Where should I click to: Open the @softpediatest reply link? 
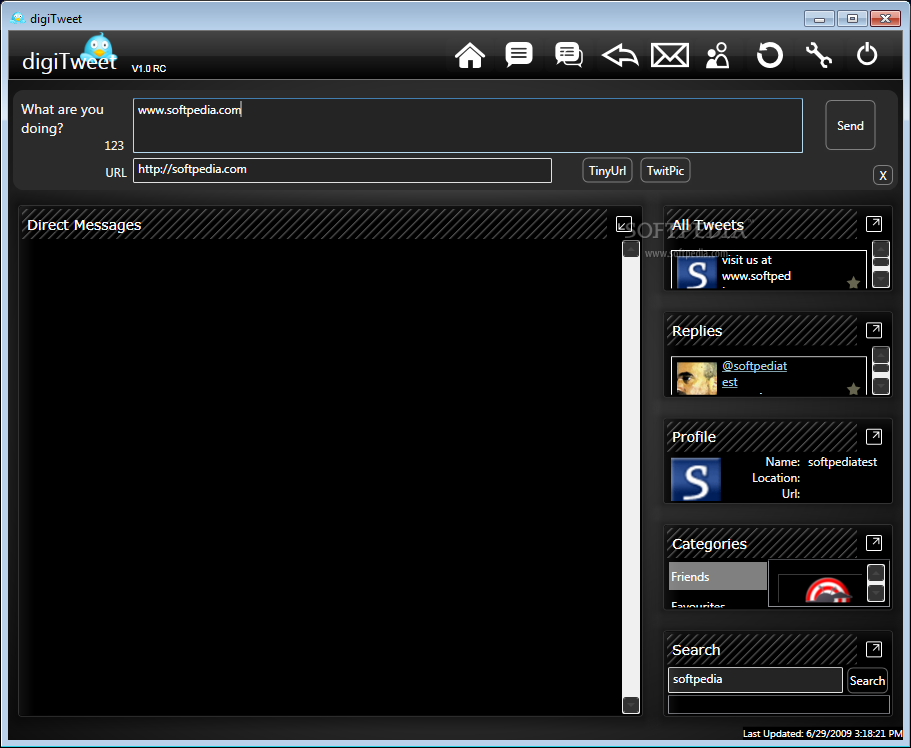pos(754,374)
